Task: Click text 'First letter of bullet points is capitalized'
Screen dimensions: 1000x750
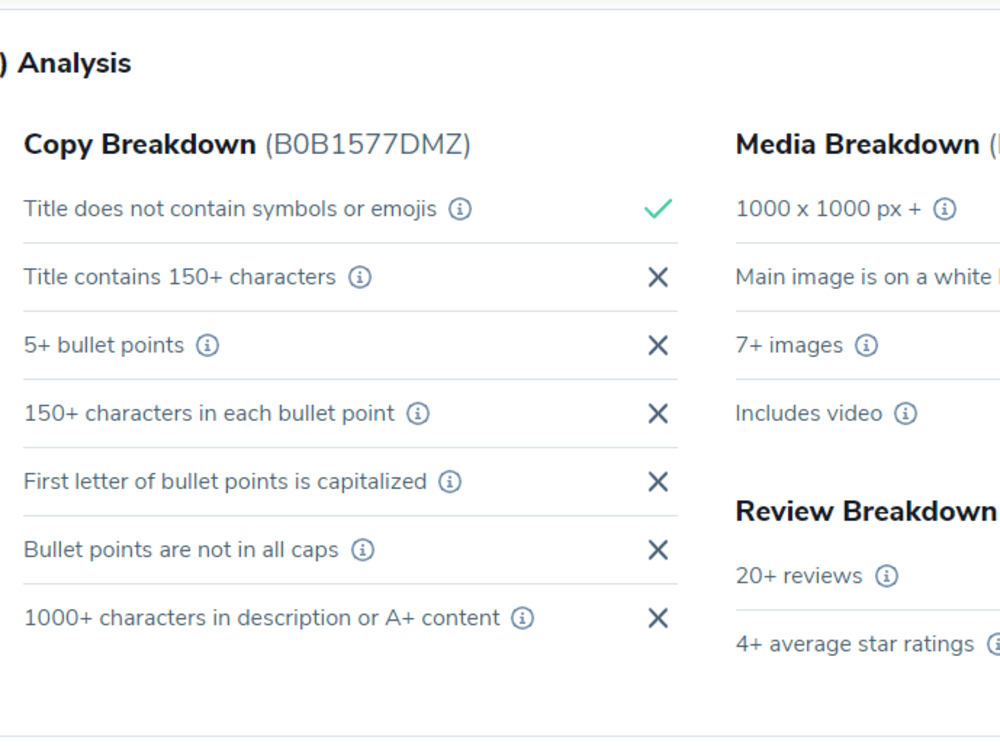Action: [225, 482]
